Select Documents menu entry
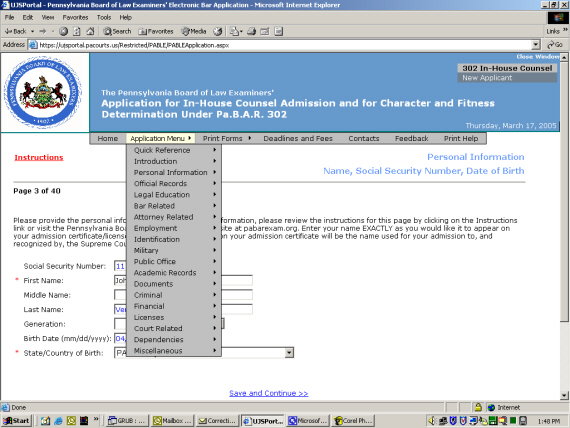The height and width of the screenshot is (428, 570). pyautogui.click(x=174, y=284)
